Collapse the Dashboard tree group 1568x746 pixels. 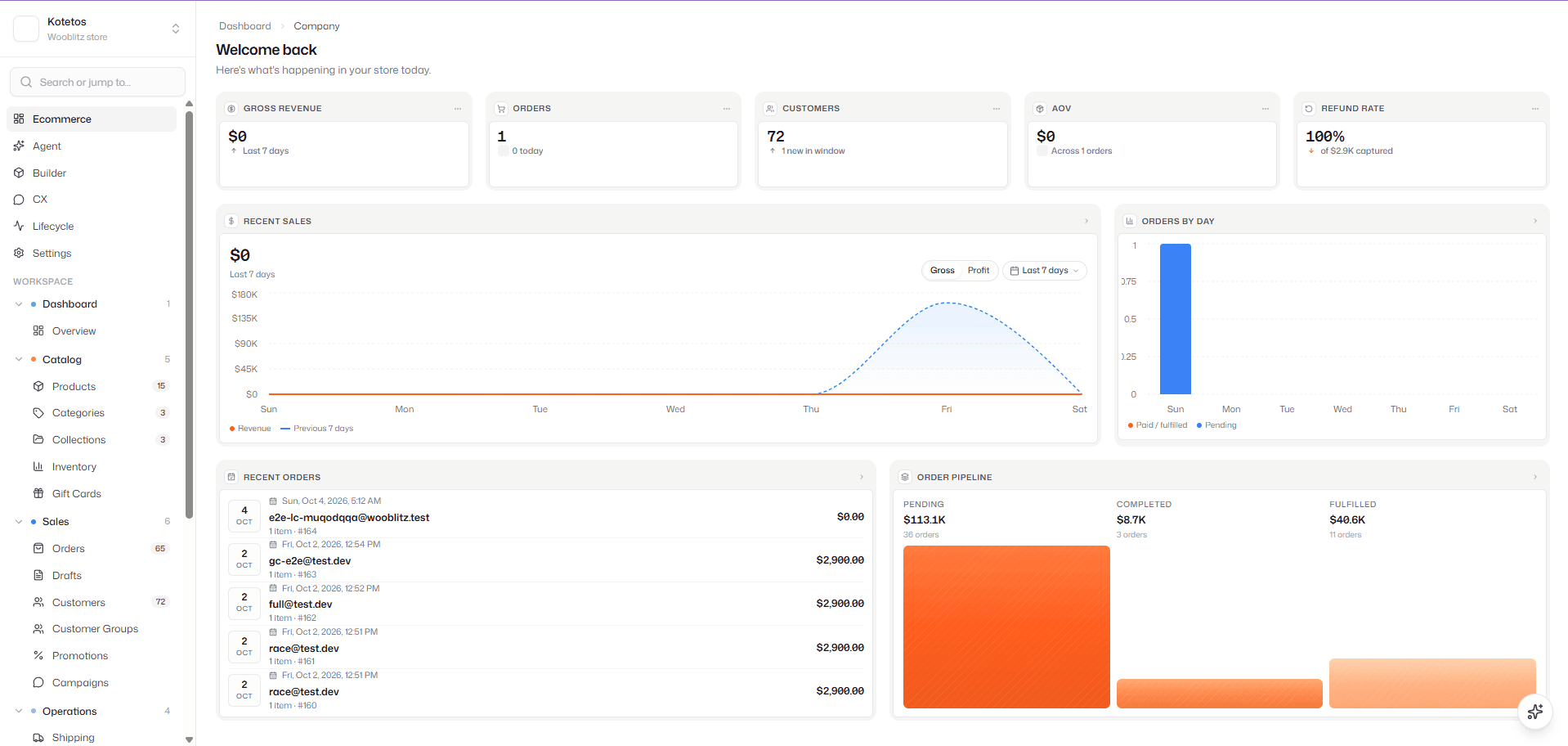click(19, 304)
